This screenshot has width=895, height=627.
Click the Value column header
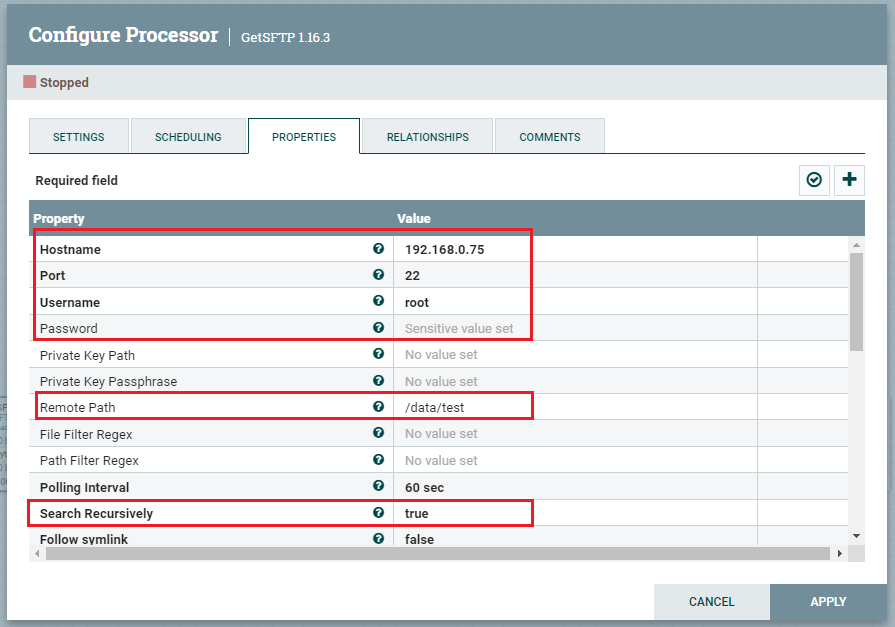tap(414, 218)
